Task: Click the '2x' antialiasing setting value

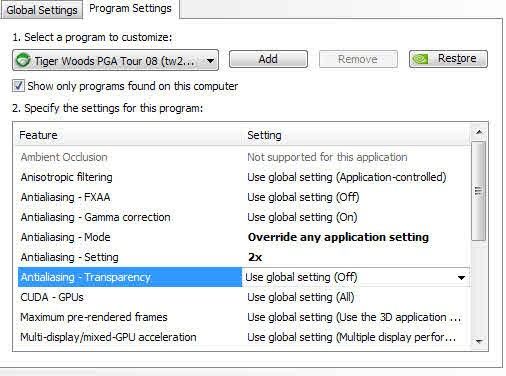Action: point(255,257)
